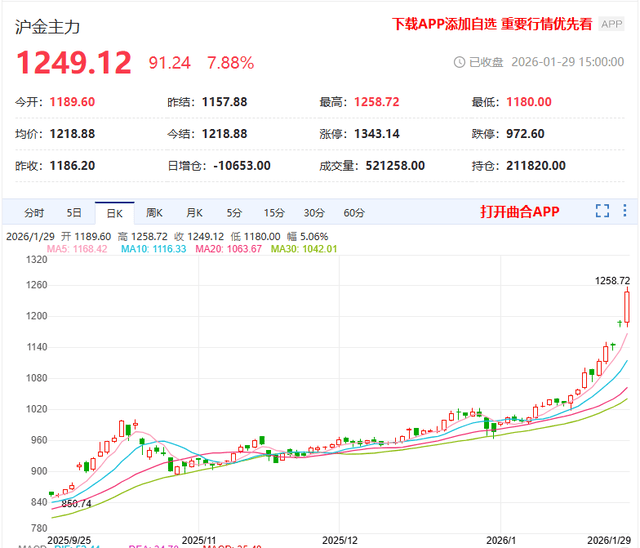Select the 15分 interval tab
The width and height of the screenshot is (640, 548).
(274, 212)
